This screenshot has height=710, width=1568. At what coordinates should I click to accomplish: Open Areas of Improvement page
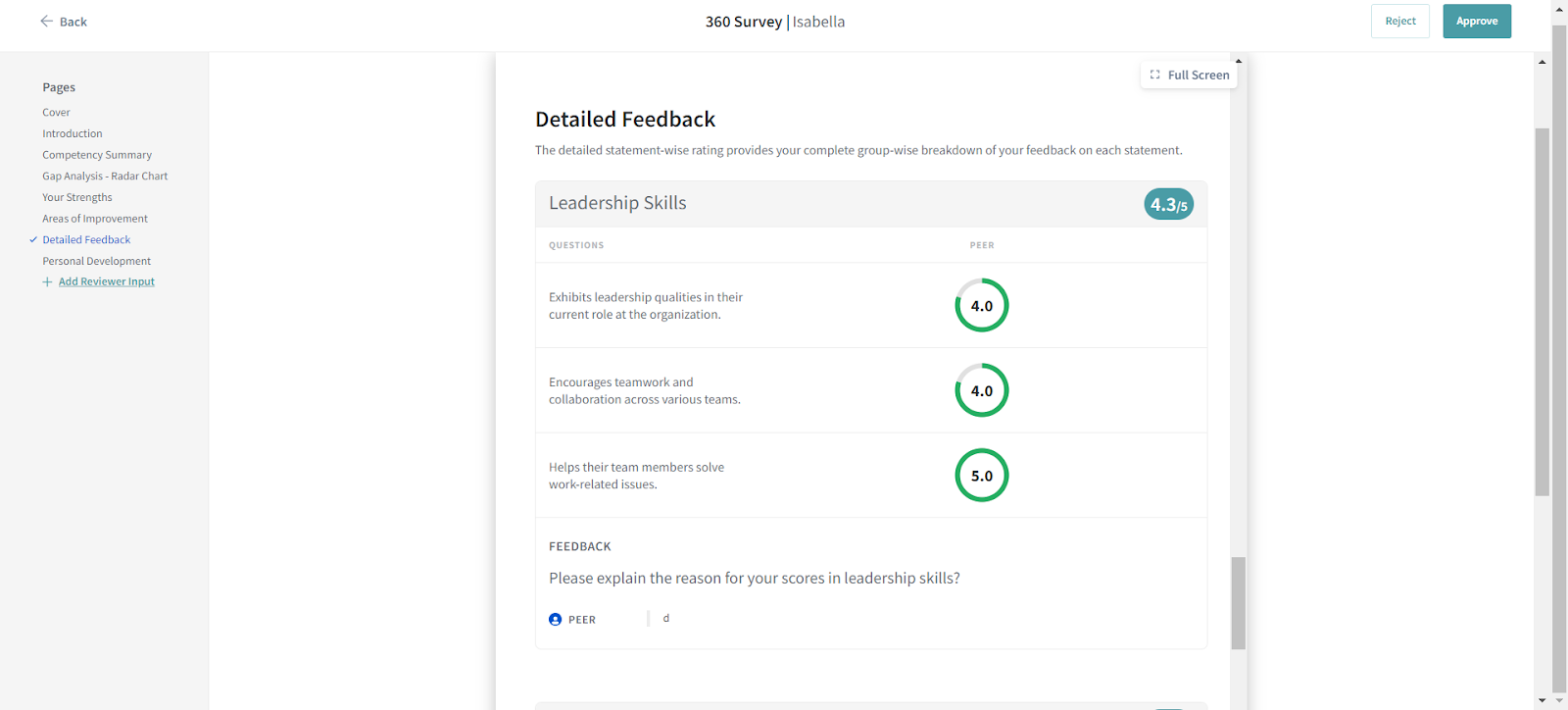click(x=95, y=219)
